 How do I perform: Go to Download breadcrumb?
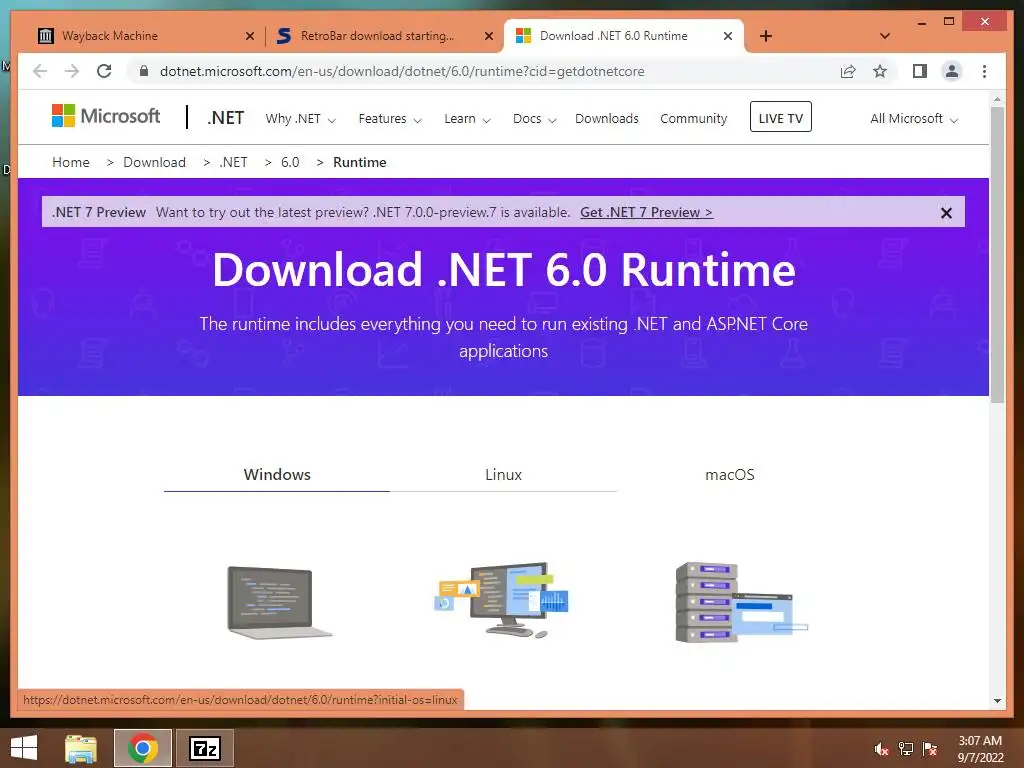click(x=154, y=162)
